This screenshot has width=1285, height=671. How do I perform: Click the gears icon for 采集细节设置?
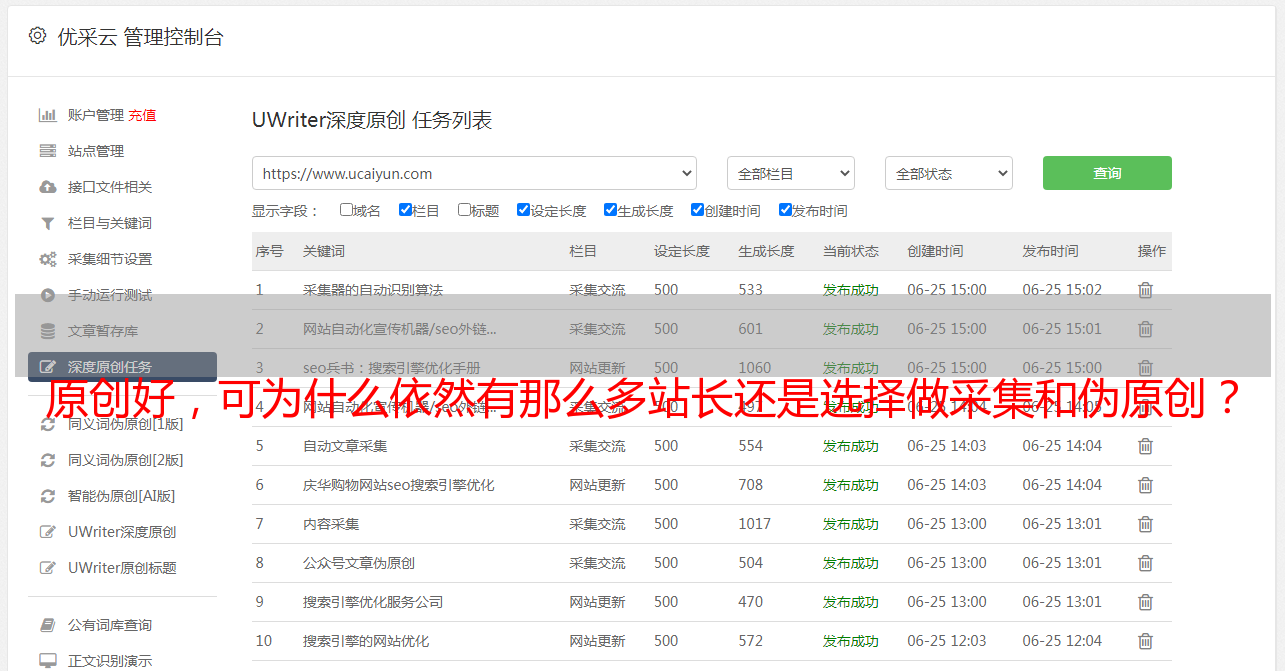(x=47, y=259)
